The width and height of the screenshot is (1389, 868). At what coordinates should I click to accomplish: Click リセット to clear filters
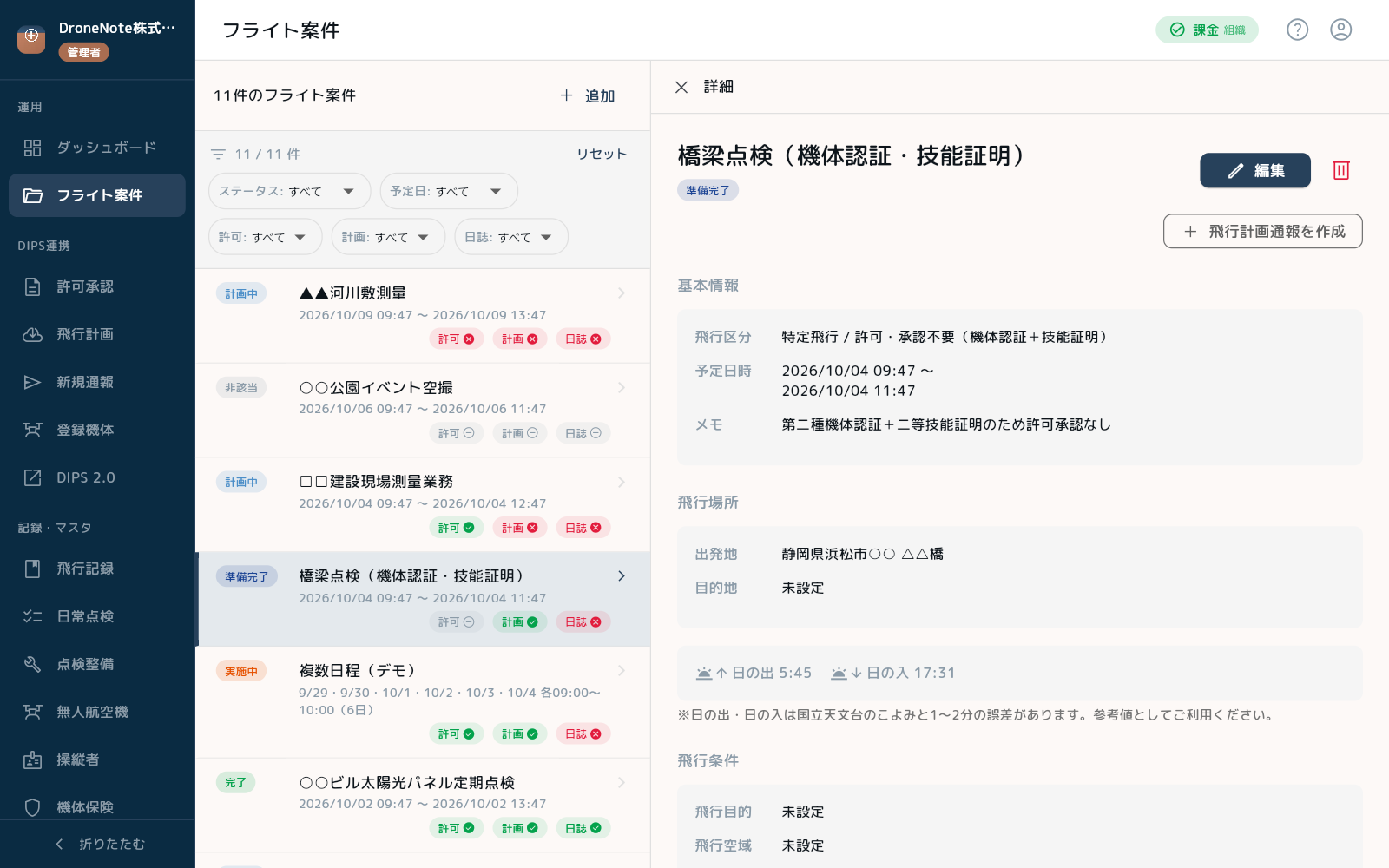coord(601,154)
